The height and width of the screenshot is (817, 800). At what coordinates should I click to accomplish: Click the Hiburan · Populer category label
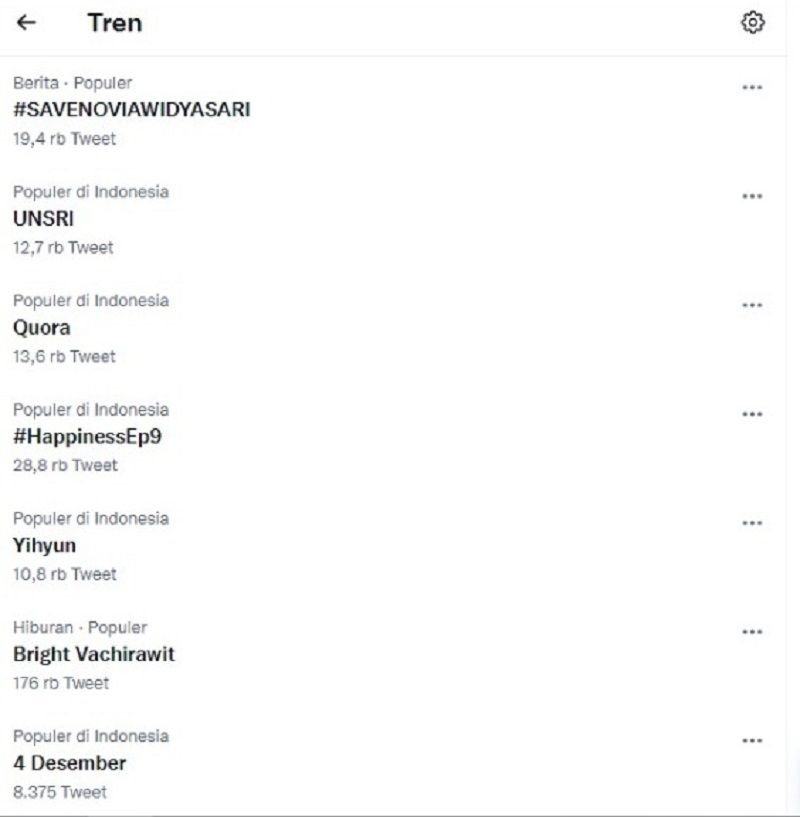[x=80, y=627]
